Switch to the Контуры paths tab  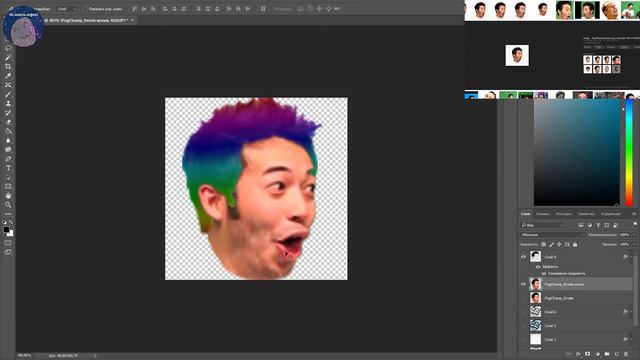[564, 214]
